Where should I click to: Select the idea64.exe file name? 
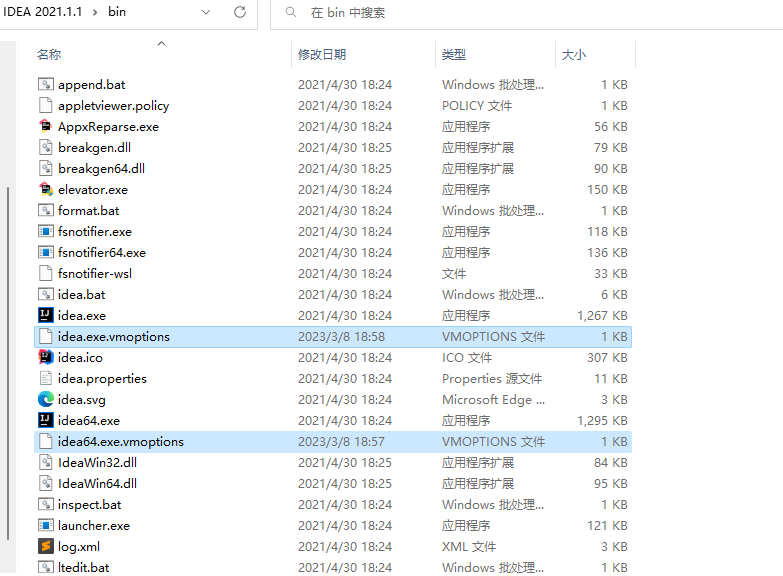click(89, 421)
